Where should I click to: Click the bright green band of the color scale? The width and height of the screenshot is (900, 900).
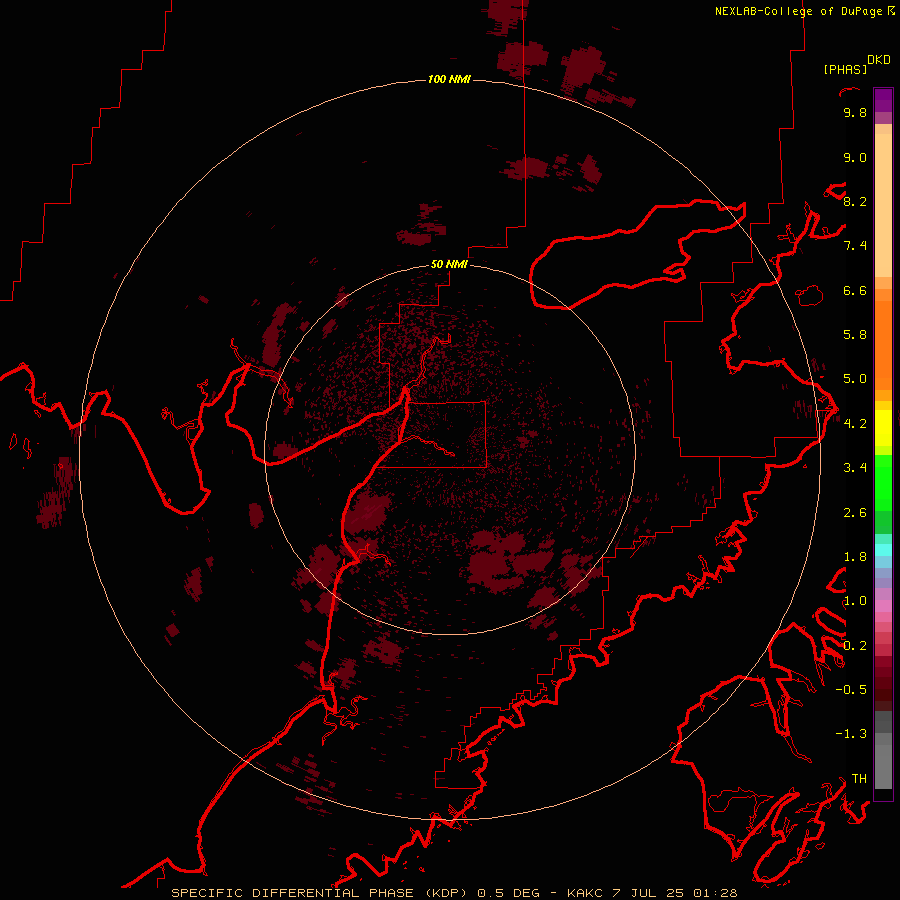883,483
